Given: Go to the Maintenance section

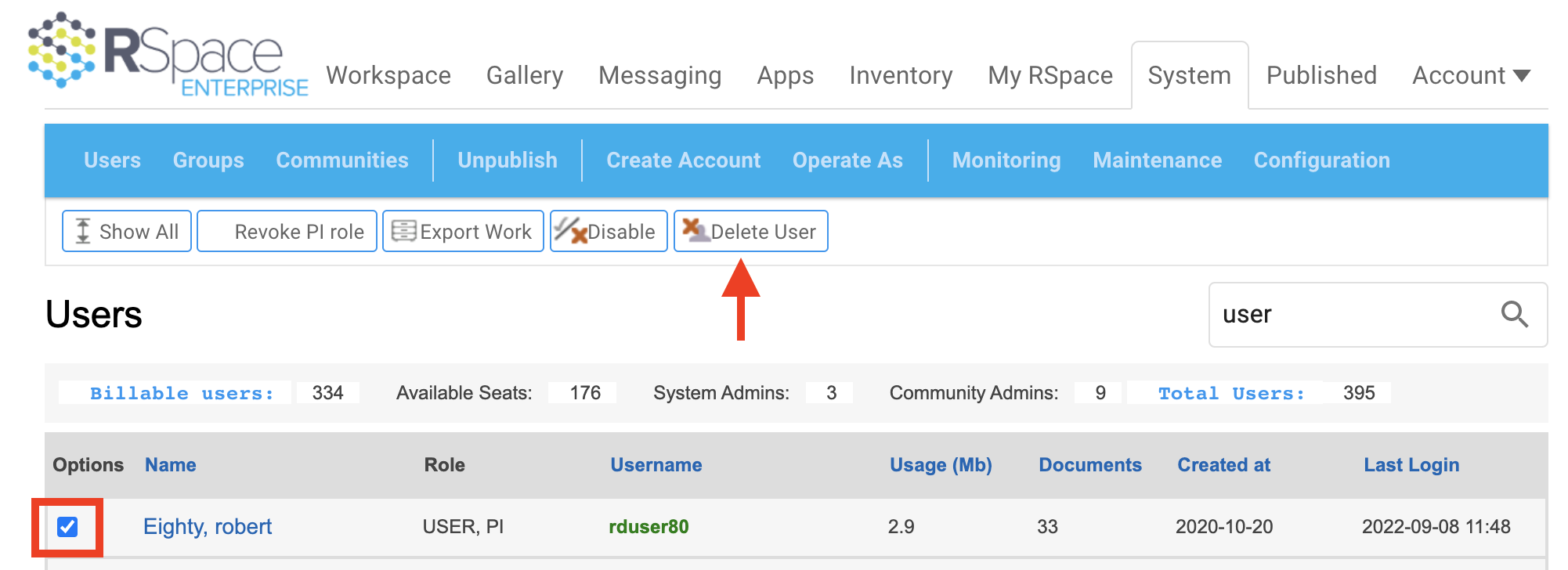Looking at the screenshot, I should tap(1158, 160).
